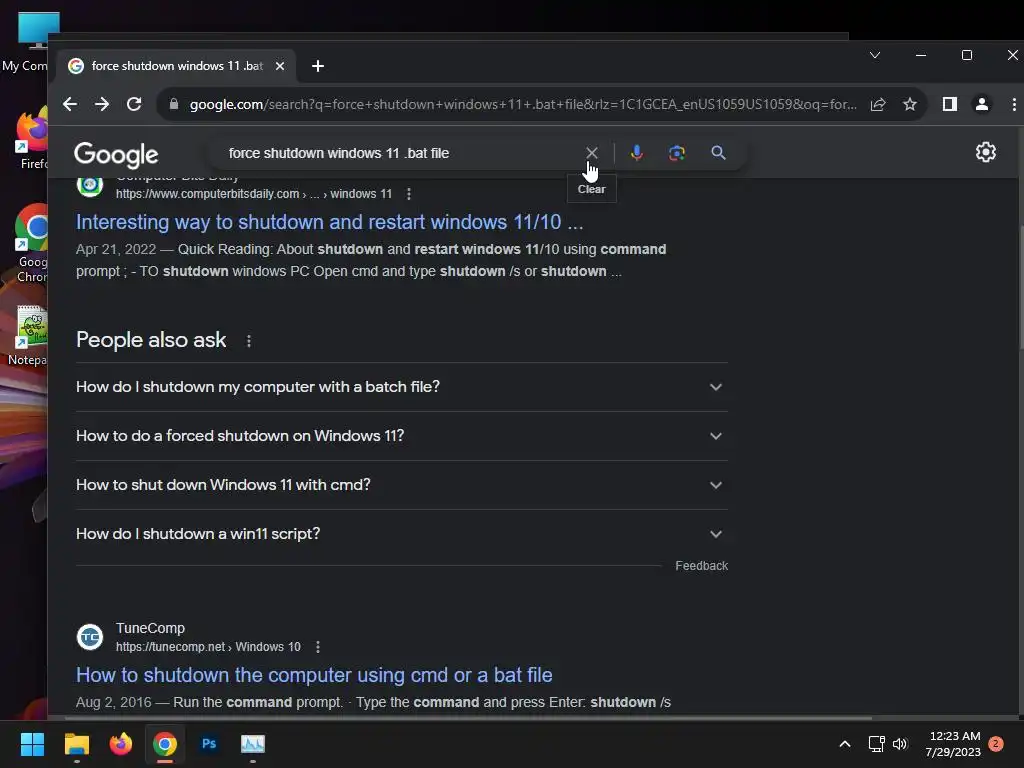The height and width of the screenshot is (768, 1024).
Task: Open more options for computerbitsdaily result
Action: point(409,194)
